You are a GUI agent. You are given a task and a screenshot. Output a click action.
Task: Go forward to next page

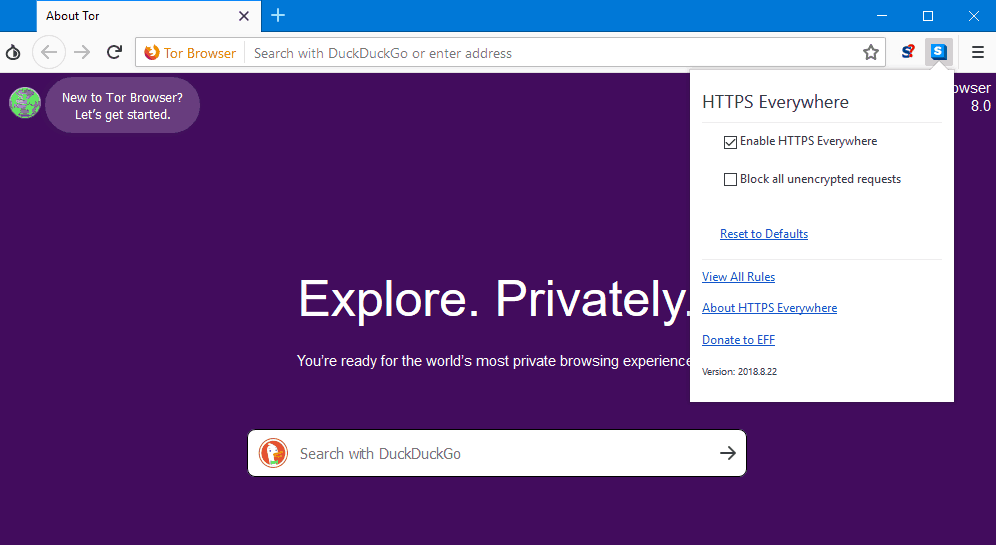coord(82,52)
